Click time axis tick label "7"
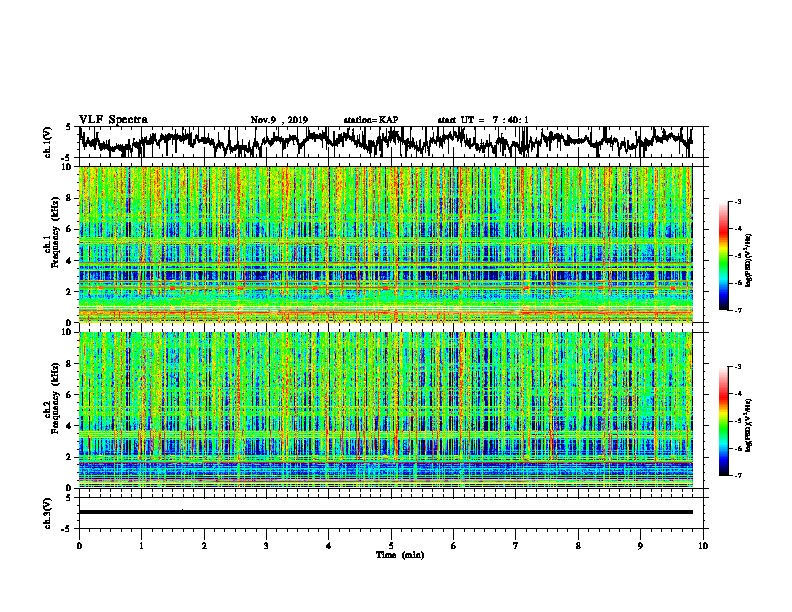The height and width of the screenshot is (612, 792). [x=516, y=546]
